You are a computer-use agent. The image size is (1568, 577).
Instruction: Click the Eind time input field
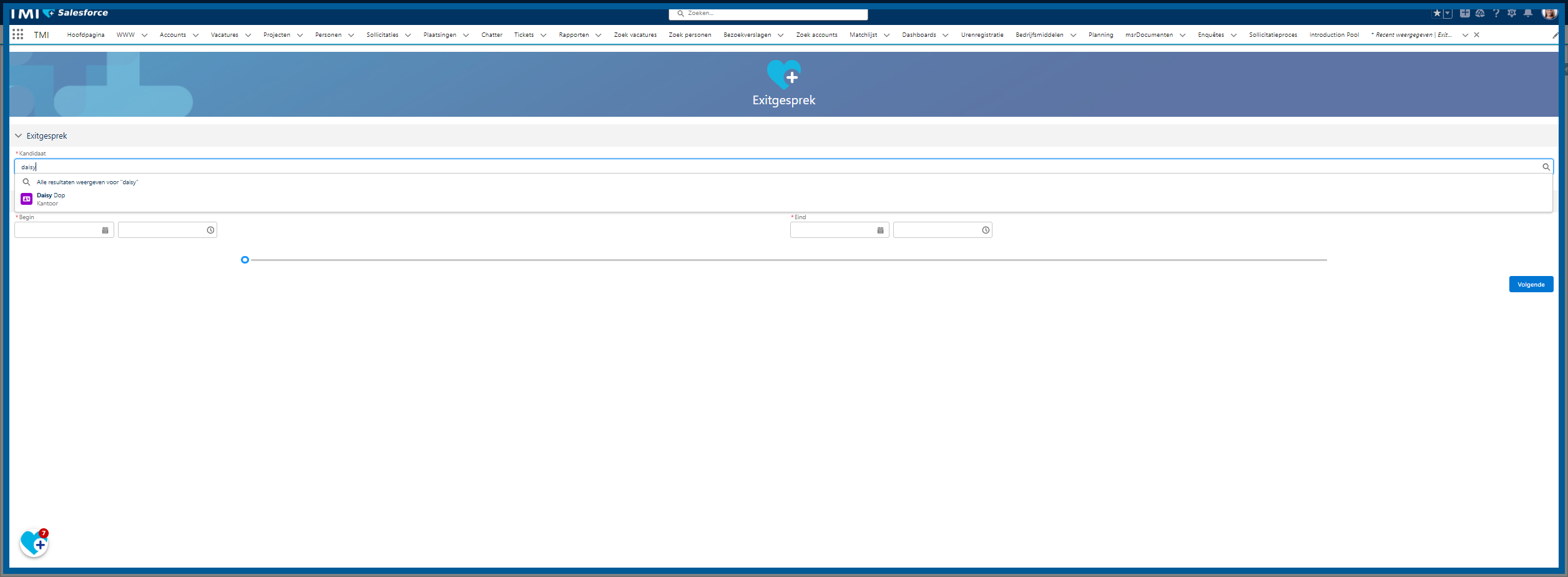coord(943,230)
